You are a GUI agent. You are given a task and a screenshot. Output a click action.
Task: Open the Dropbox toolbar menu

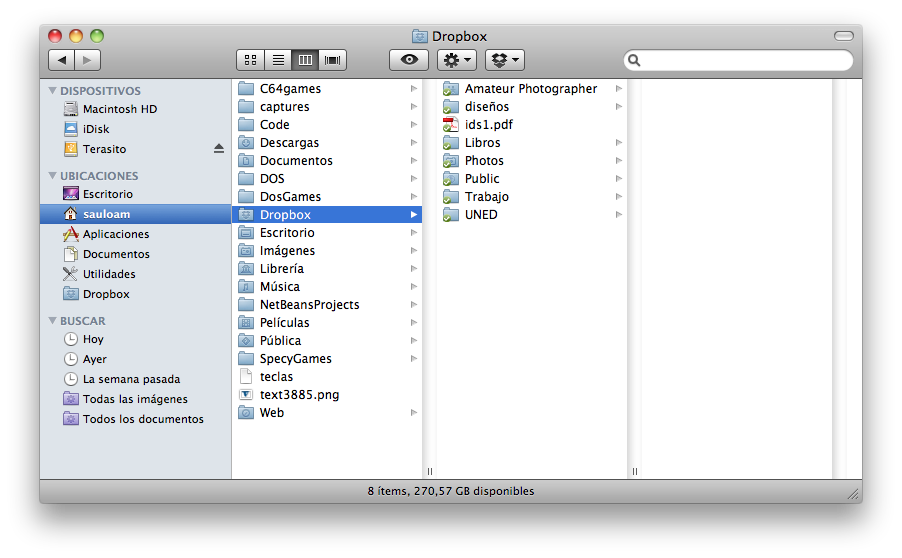pyautogui.click(x=504, y=60)
